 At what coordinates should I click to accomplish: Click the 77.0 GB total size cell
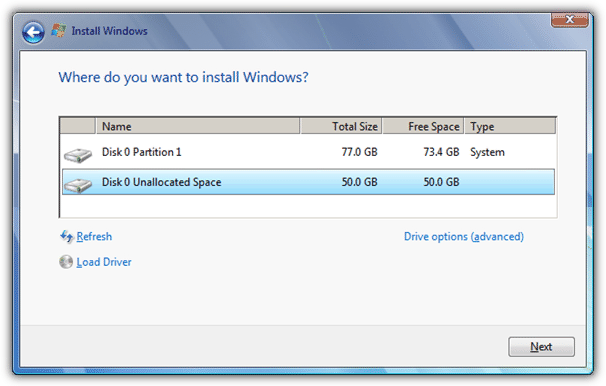tap(359, 152)
